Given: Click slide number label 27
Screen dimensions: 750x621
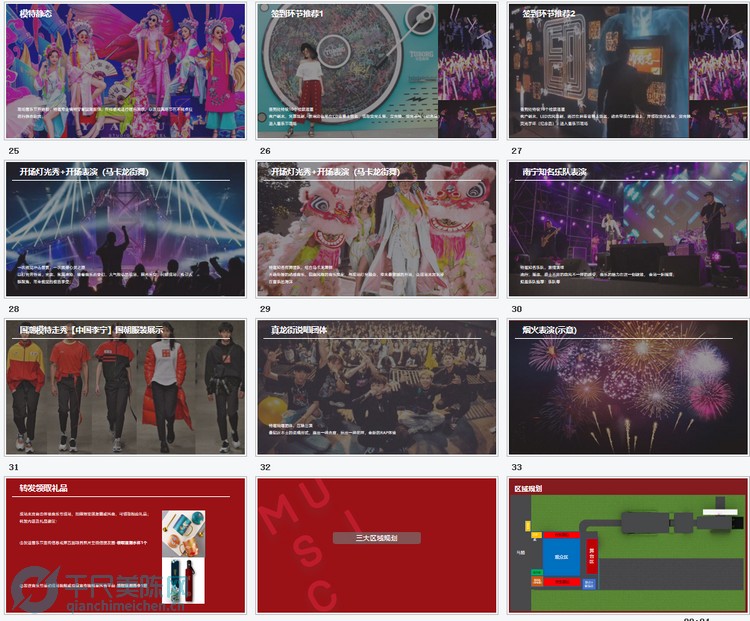Looking at the screenshot, I should click(517, 151).
